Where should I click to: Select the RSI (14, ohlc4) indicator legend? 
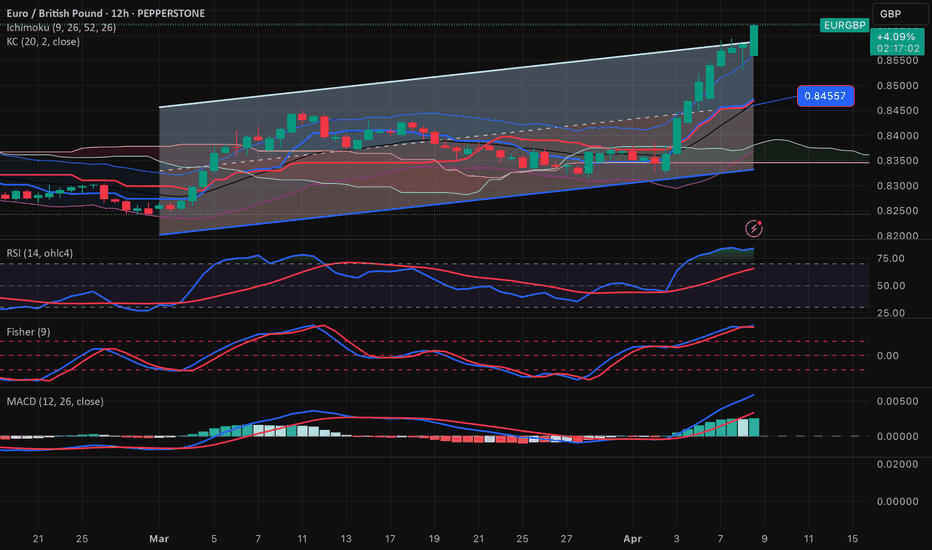click(40, 253)
